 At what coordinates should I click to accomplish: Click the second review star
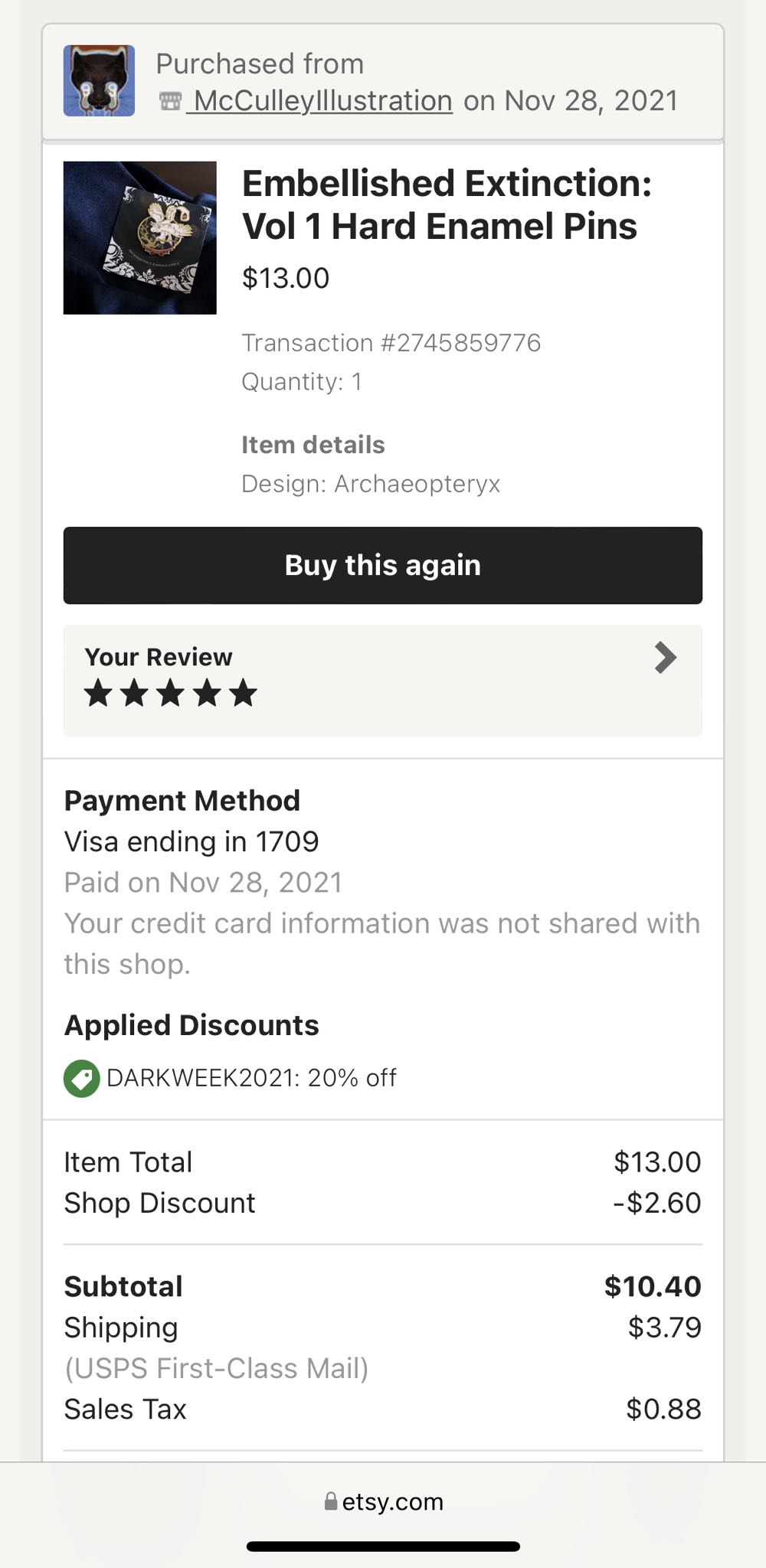point(134,694)
